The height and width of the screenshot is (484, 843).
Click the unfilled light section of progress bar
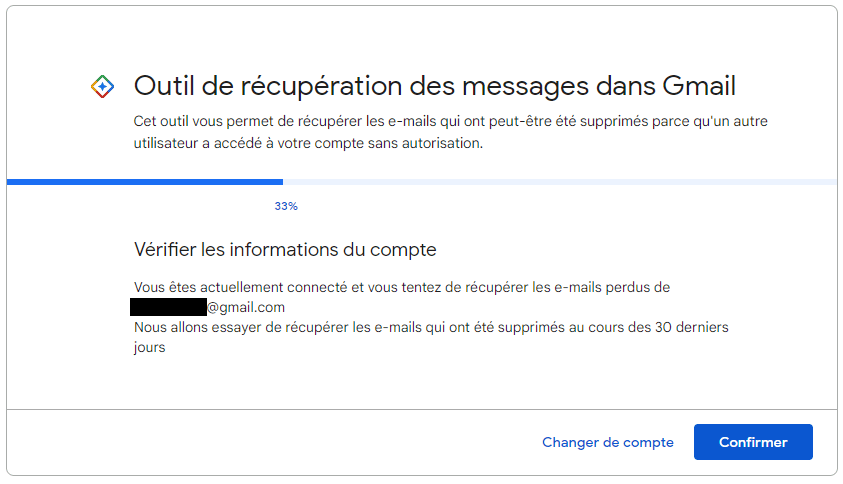click(560, 182)
